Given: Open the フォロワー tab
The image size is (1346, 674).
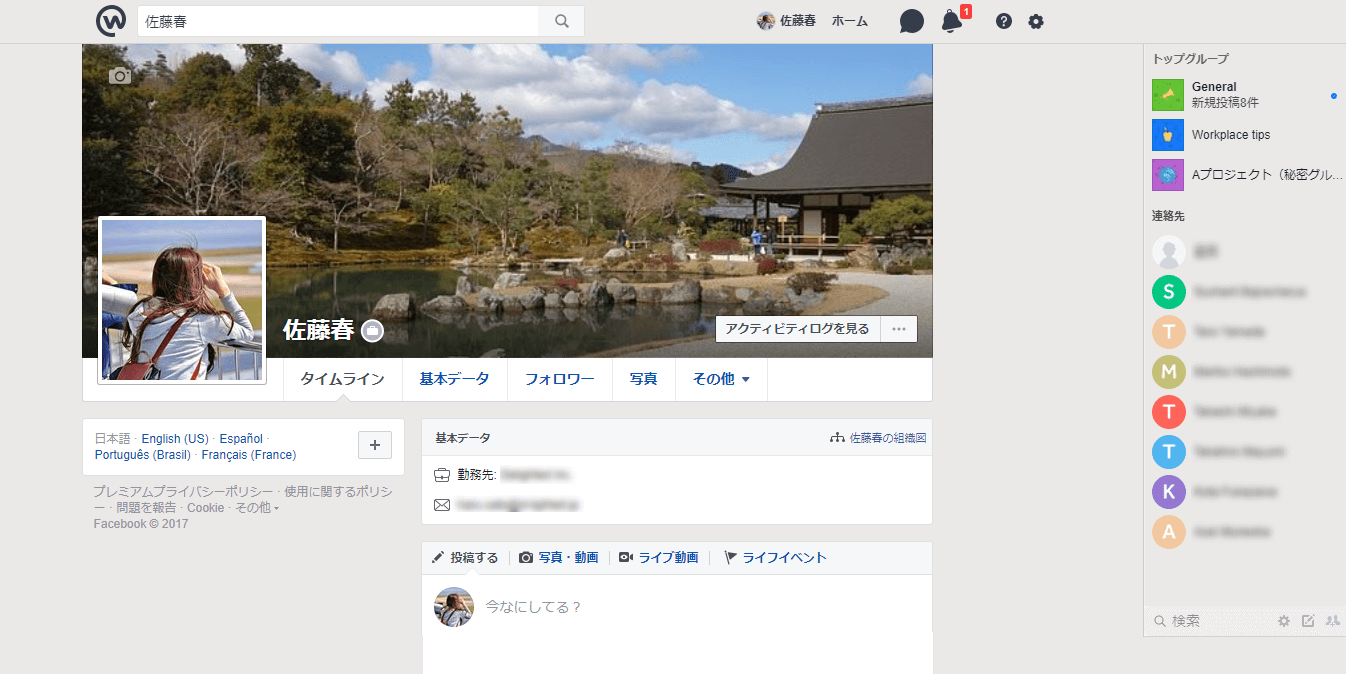Looking at the screenshot, I should click(x=559, y=379).
